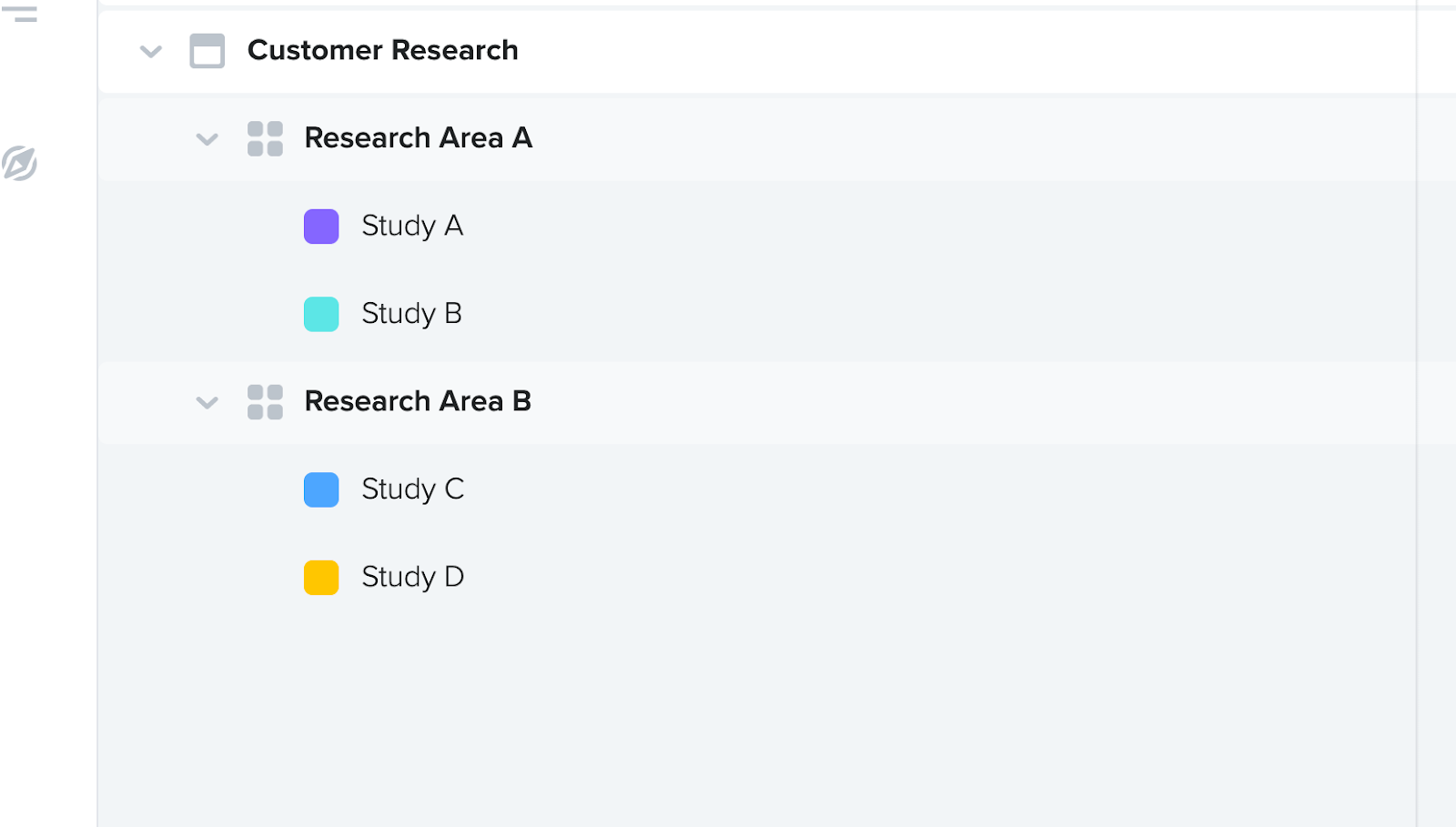Viewport: 1456px width, 827px height.
Task: Open the Study B list
Action: coord(411,314)
